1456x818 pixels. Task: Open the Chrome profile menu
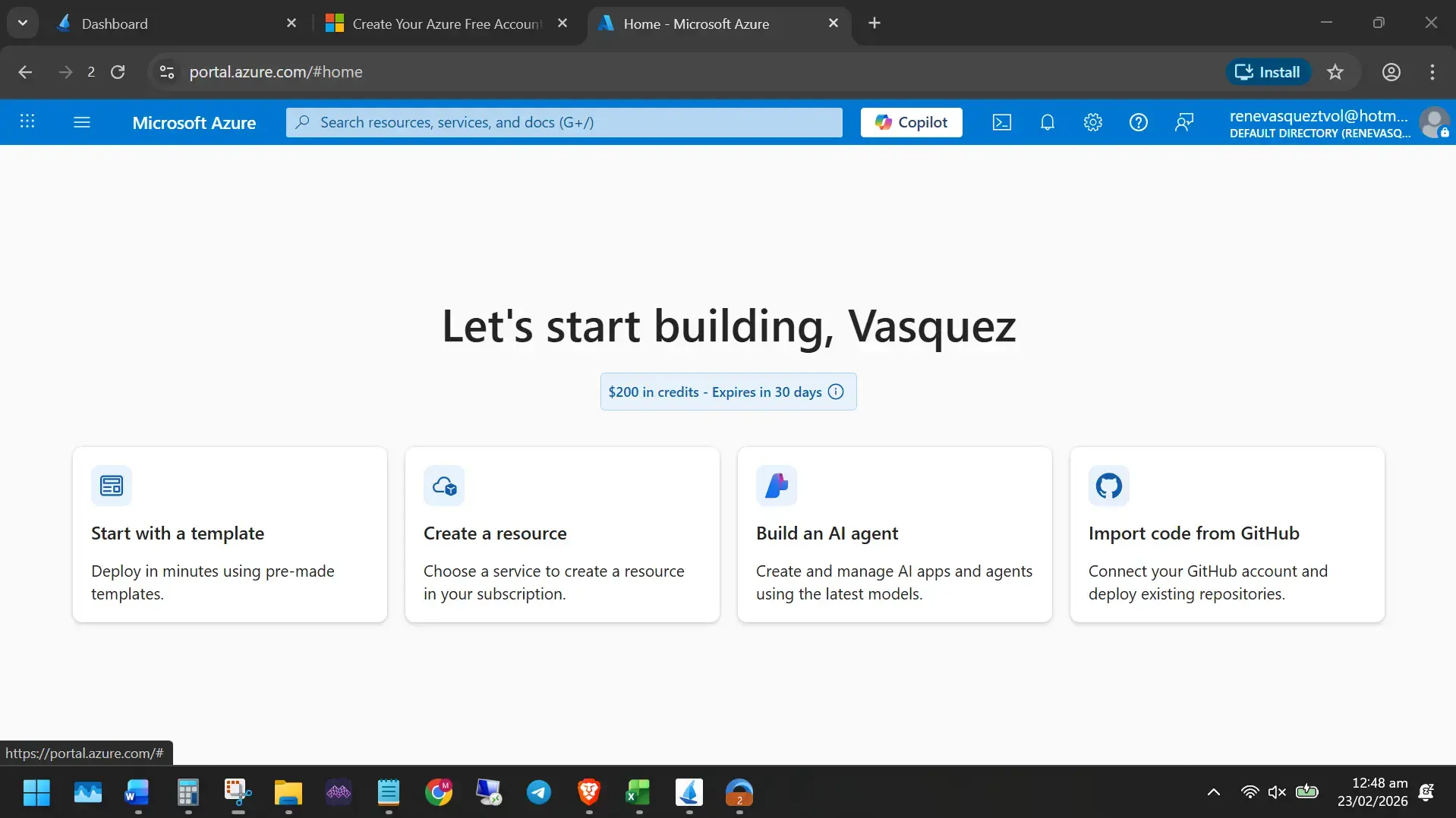click(x=1391, y=72)
